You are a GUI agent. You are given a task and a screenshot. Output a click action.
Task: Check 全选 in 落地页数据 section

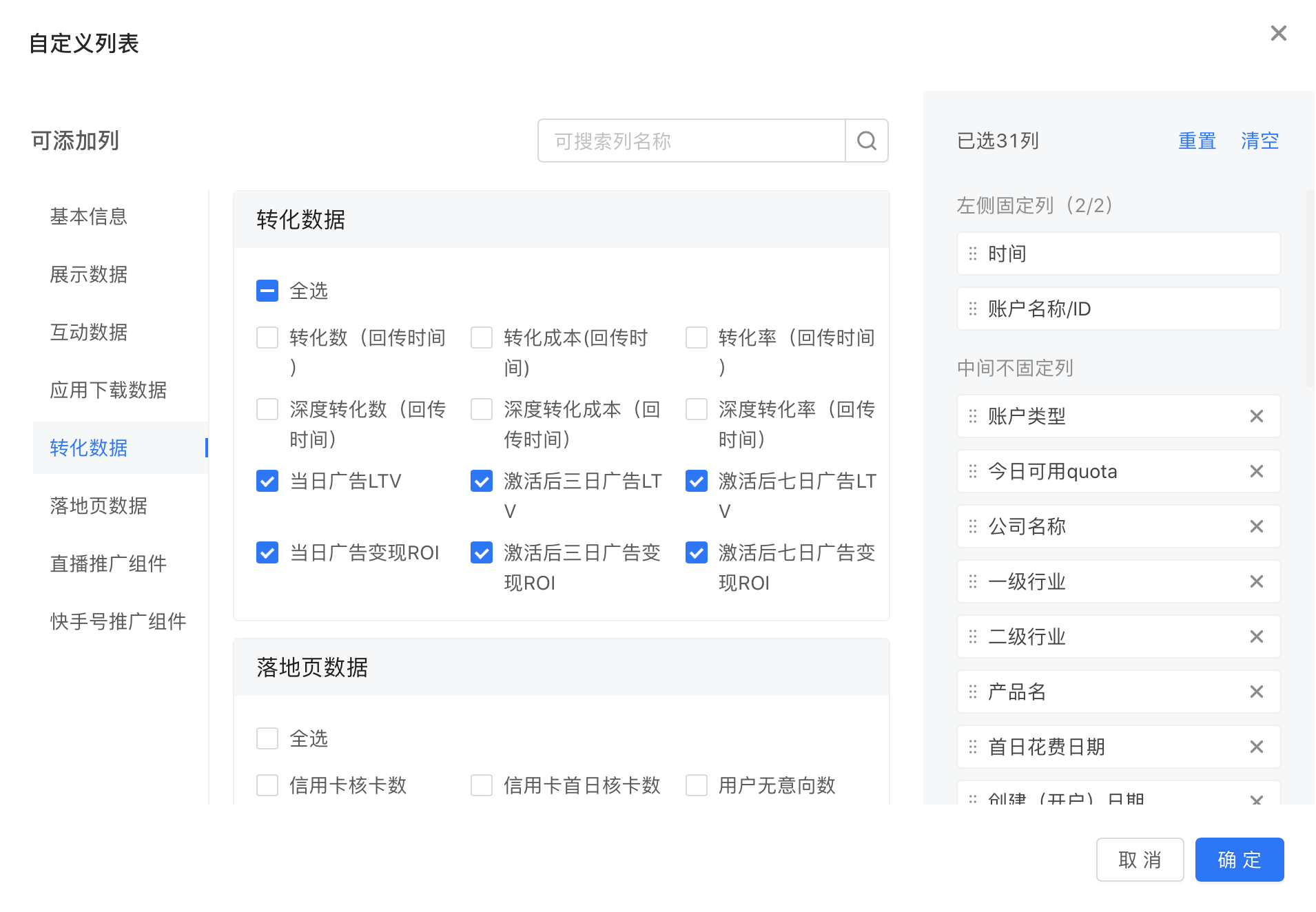[x=267, y=738]
